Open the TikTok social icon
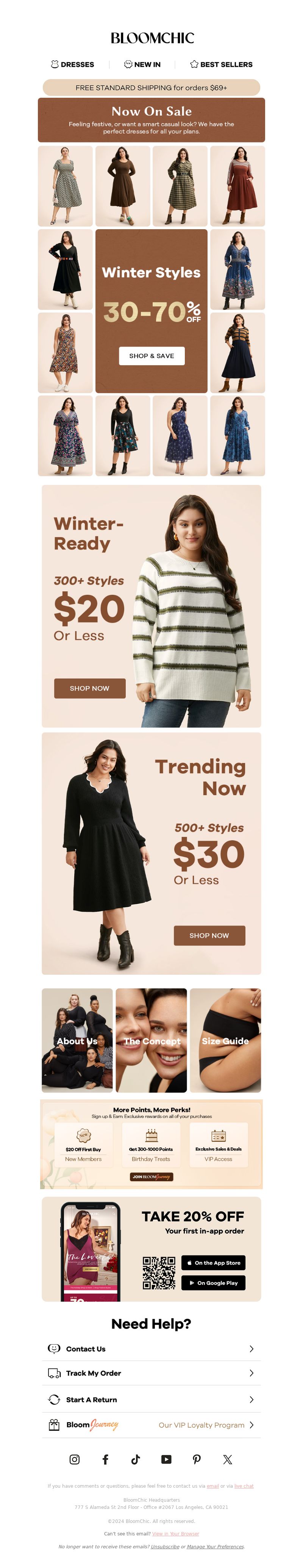The image size is (303, 1568). click(x=136, y=1459)
